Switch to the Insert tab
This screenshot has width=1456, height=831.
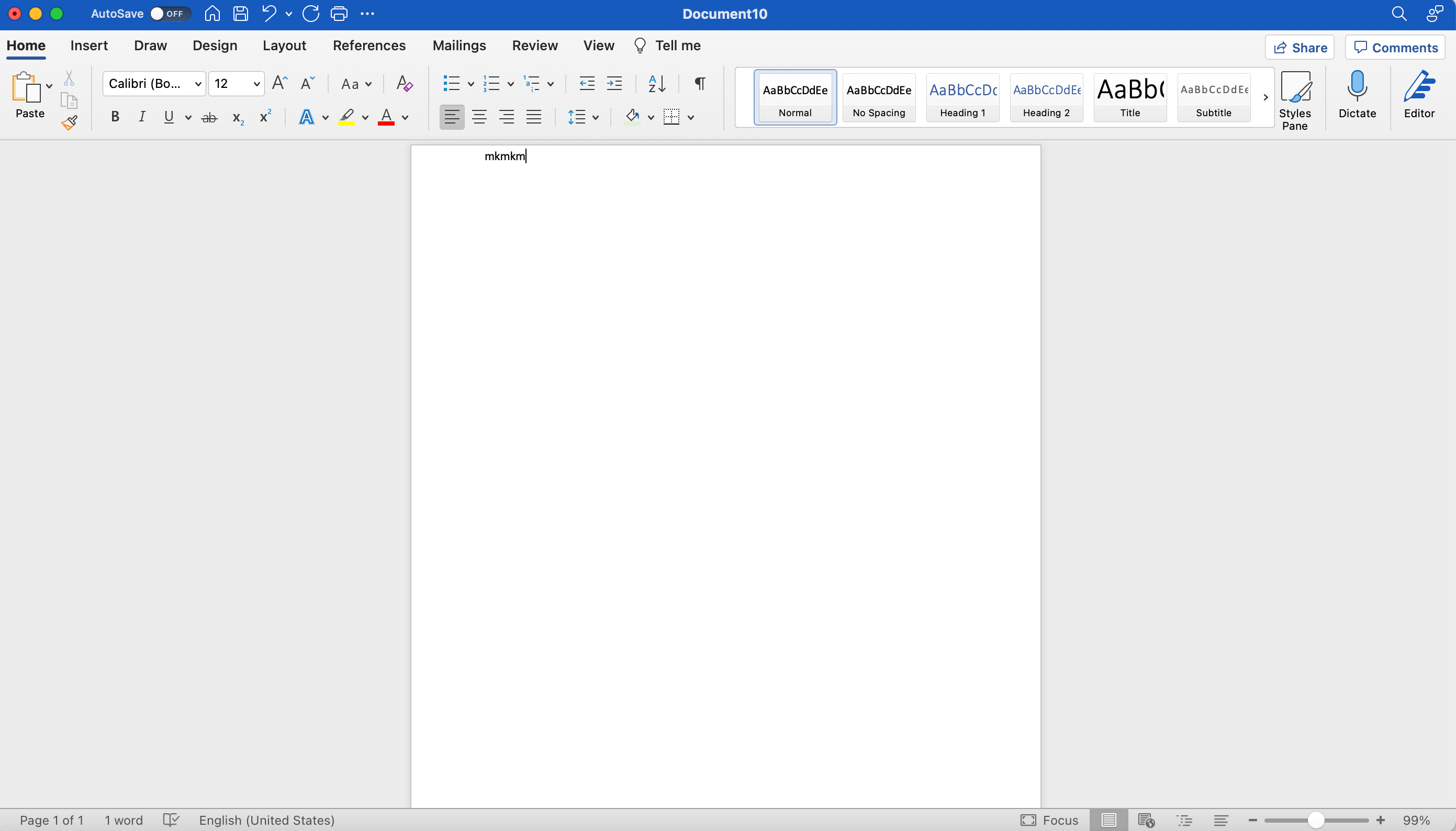pos(89,46)
